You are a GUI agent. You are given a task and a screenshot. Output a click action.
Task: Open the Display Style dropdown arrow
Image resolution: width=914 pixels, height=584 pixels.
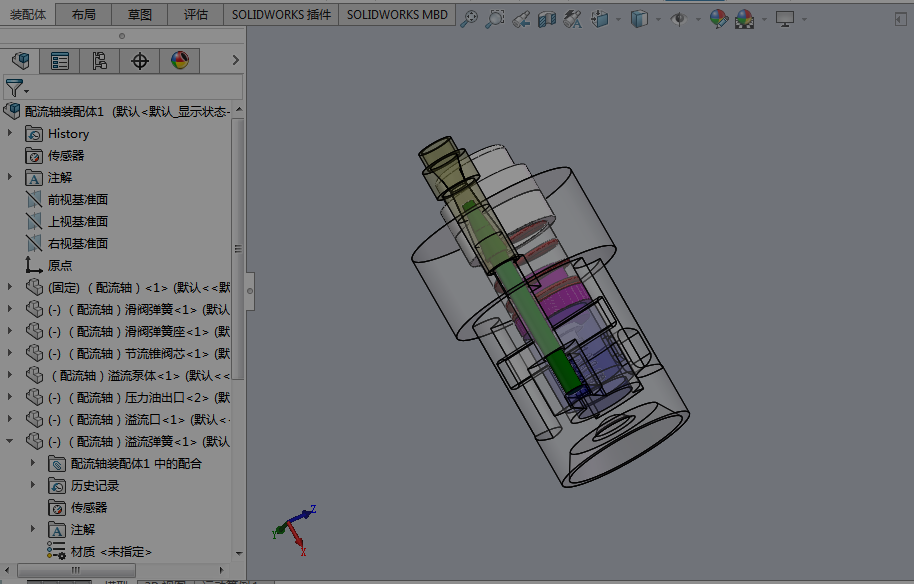tap(658, 20)
